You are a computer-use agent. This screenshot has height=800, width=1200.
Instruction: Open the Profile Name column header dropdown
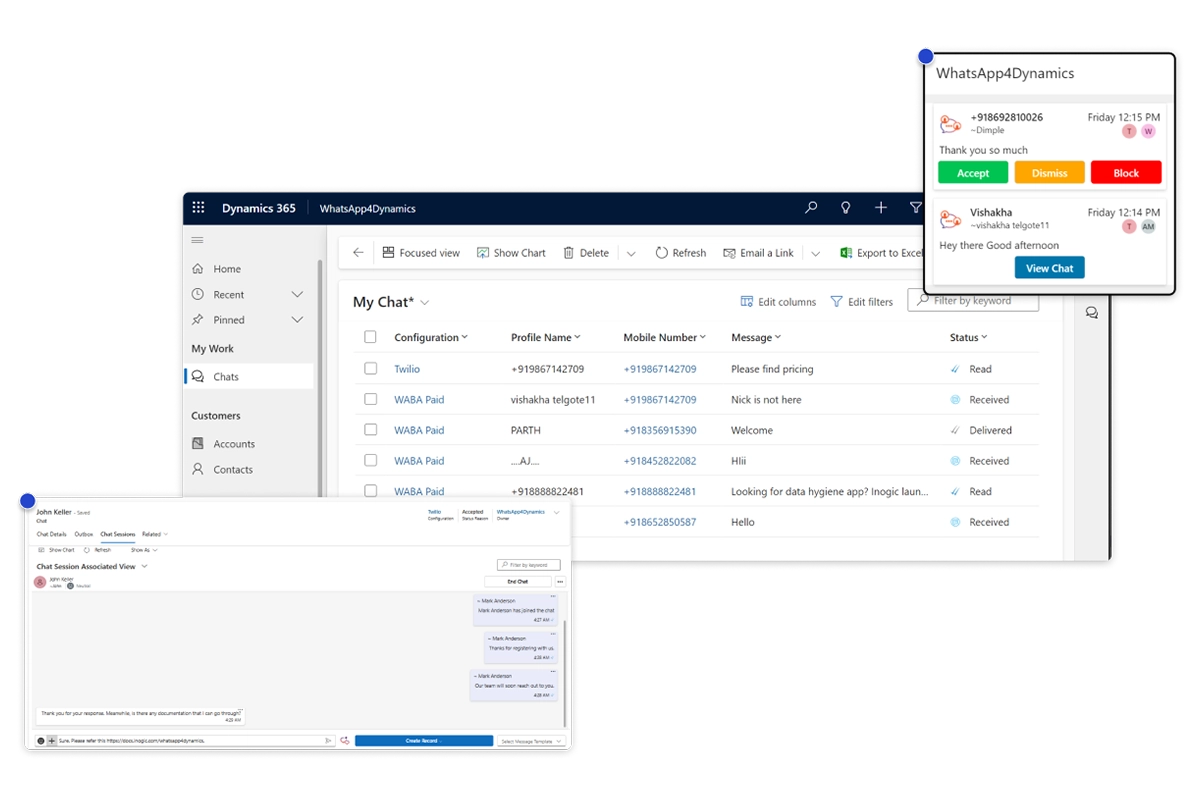[546, 337]
